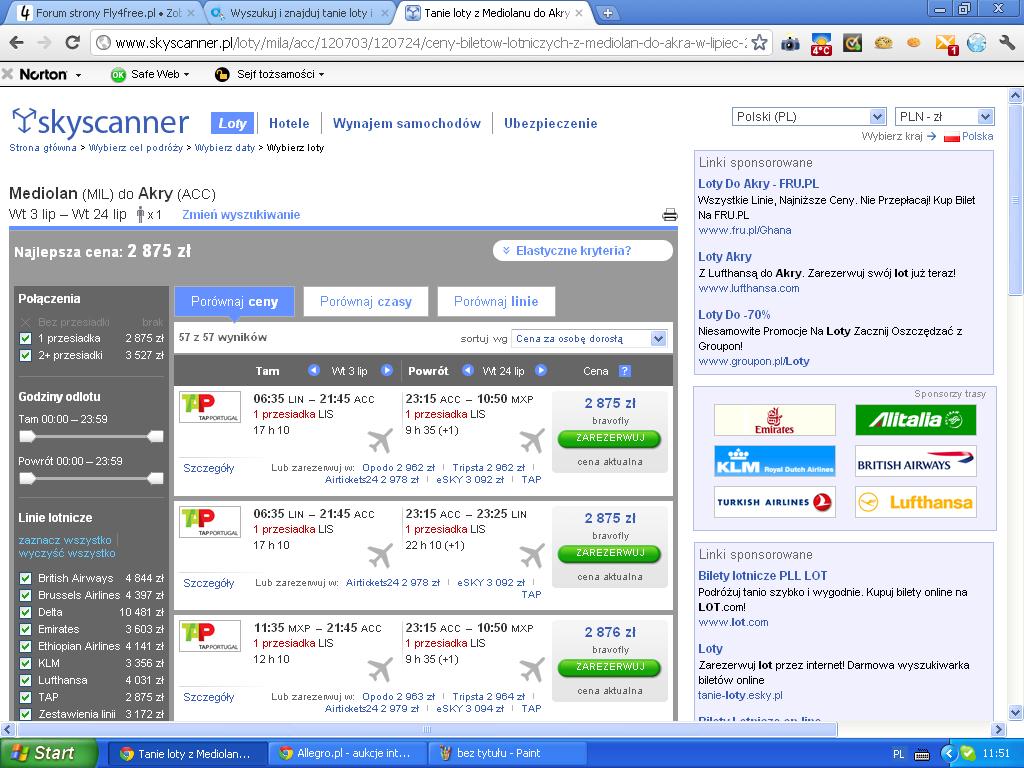Open the camera extension icon
This screenshot has width=1024, height=768.
(790, 43)
